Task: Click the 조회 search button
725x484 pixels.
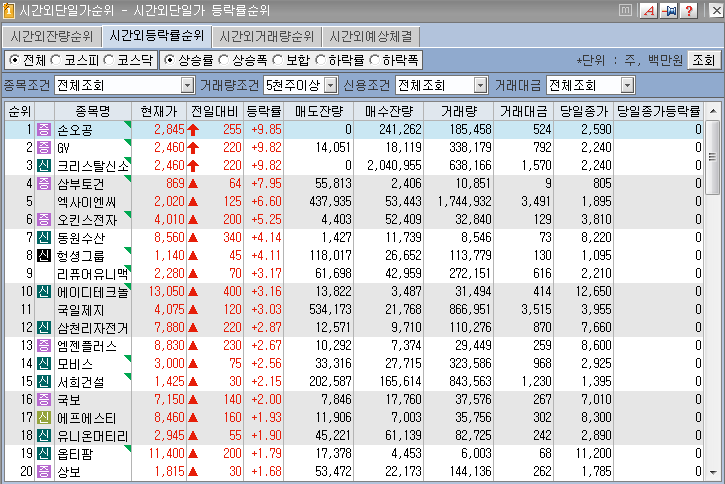Action: click(704, 60)
